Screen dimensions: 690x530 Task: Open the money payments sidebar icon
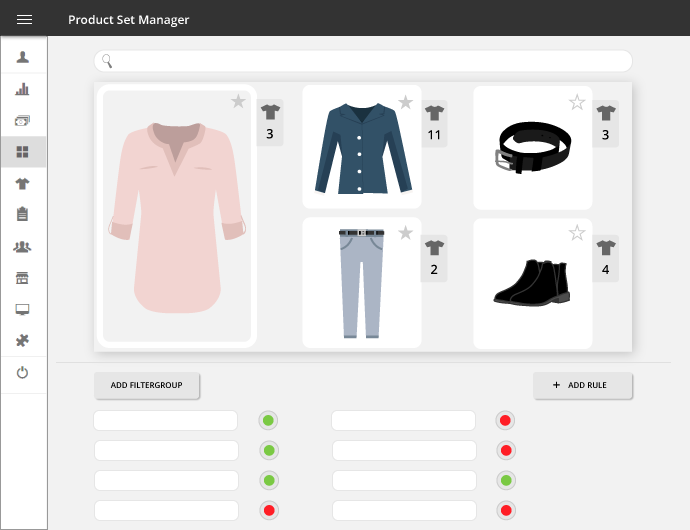click(22, 121)
